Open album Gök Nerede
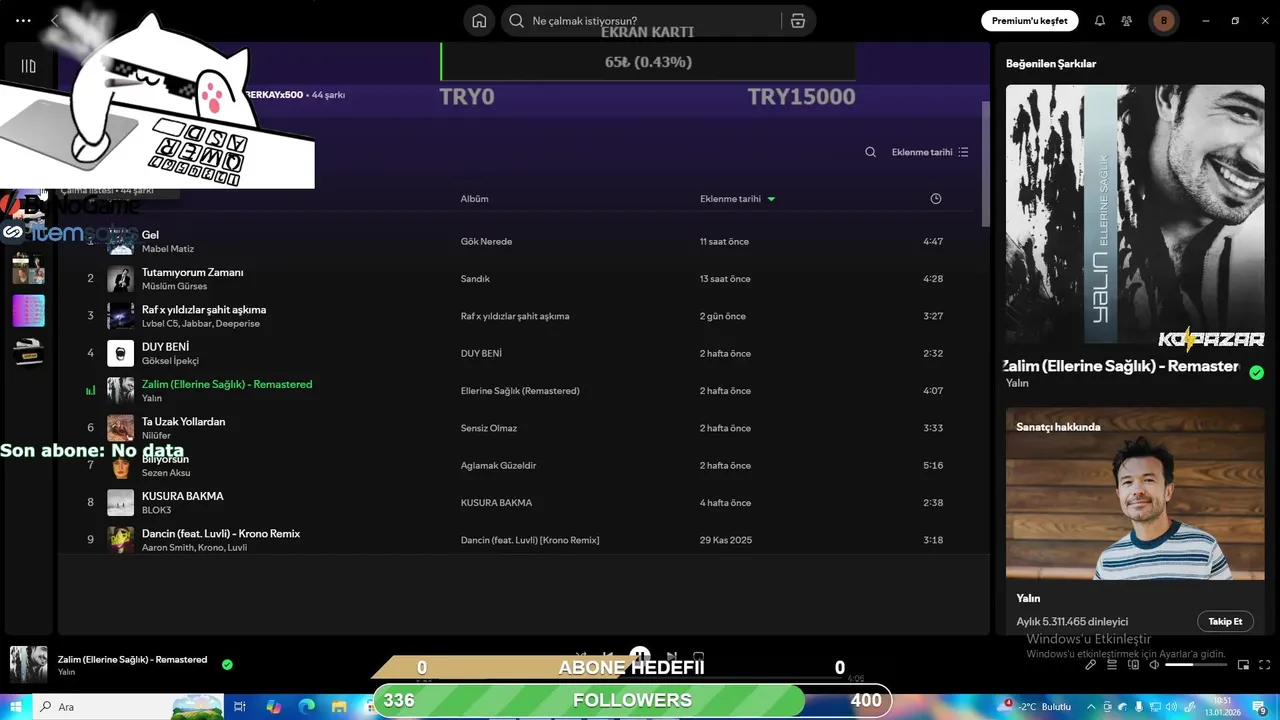 486,242
